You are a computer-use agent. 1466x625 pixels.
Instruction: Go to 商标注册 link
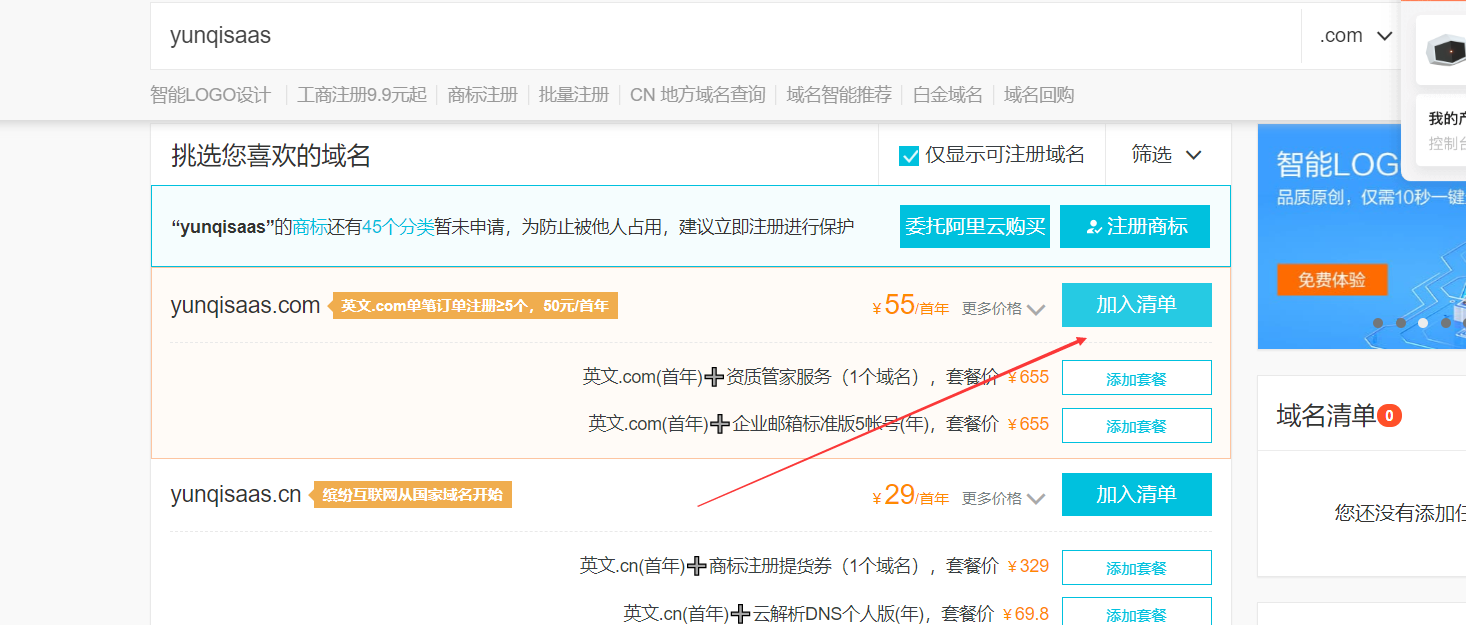pos(483,95)
